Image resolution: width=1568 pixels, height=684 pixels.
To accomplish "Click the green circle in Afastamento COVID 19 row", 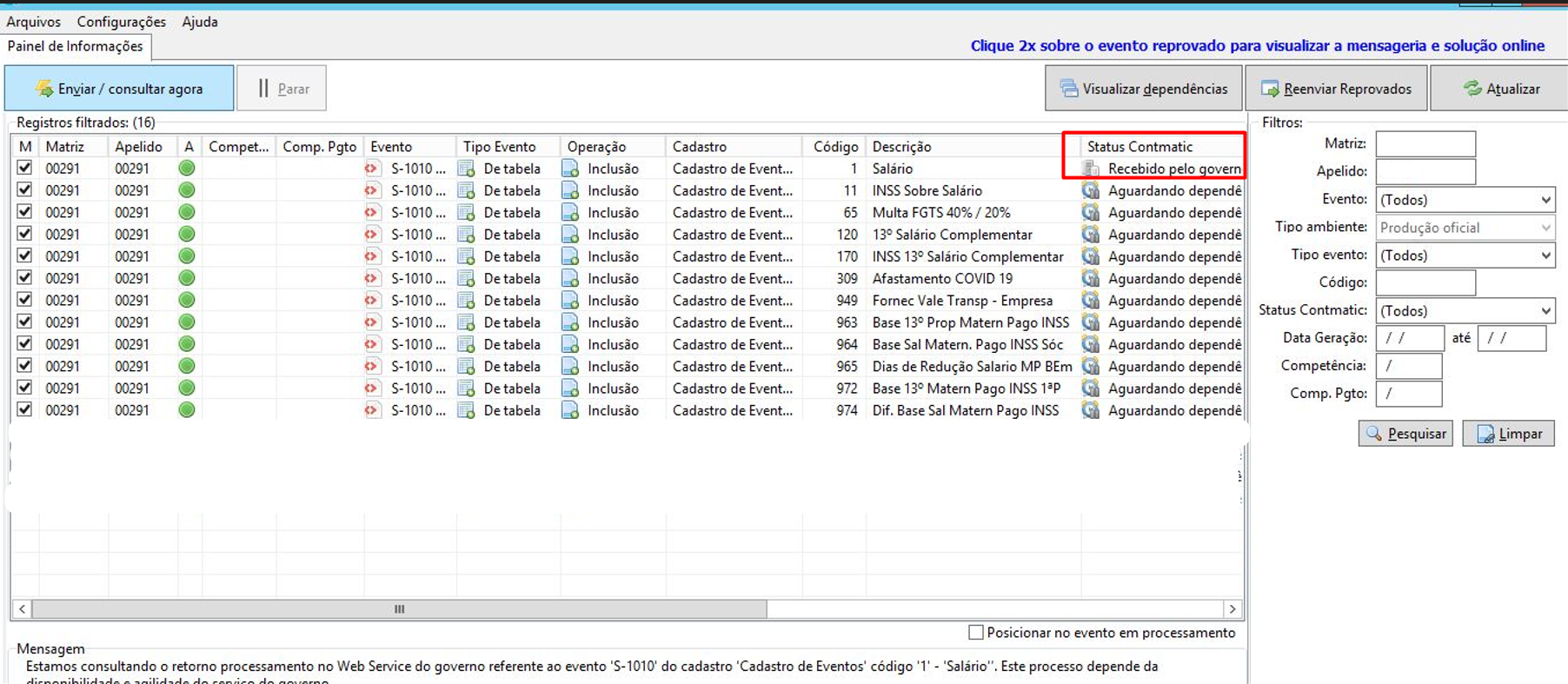I will pos(186,278).
